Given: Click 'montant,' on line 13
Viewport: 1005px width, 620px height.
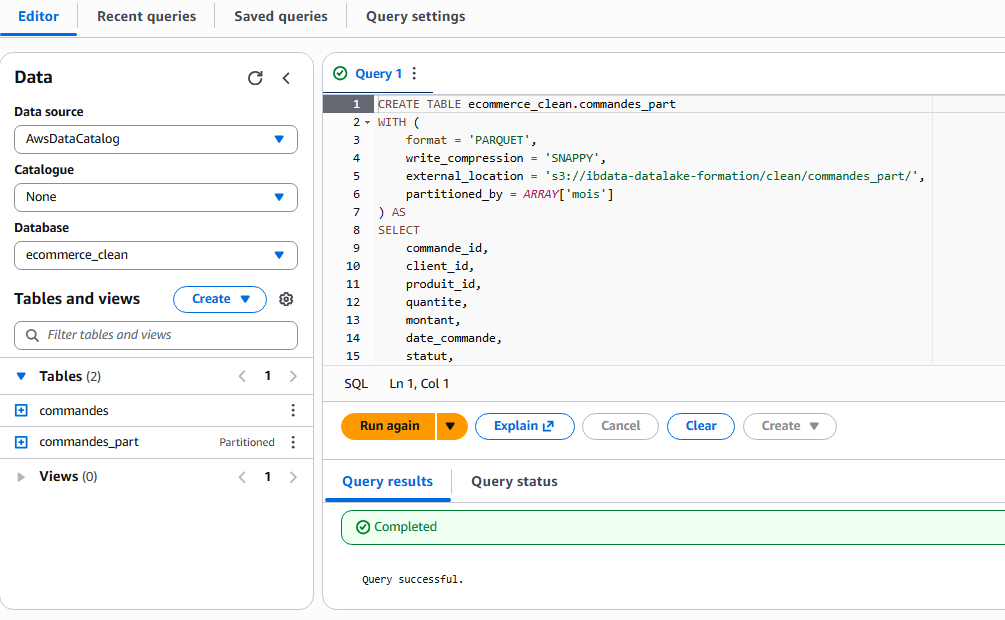Looking at the screenshot, I should pyautogui.click(x=433, y=321).
